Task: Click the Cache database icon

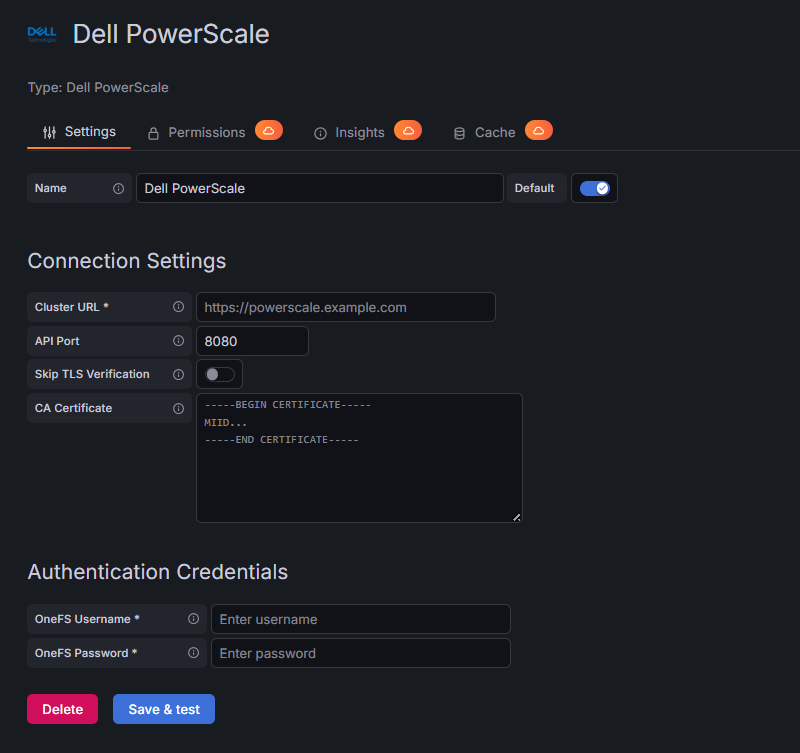Action: tap(459, 134)
